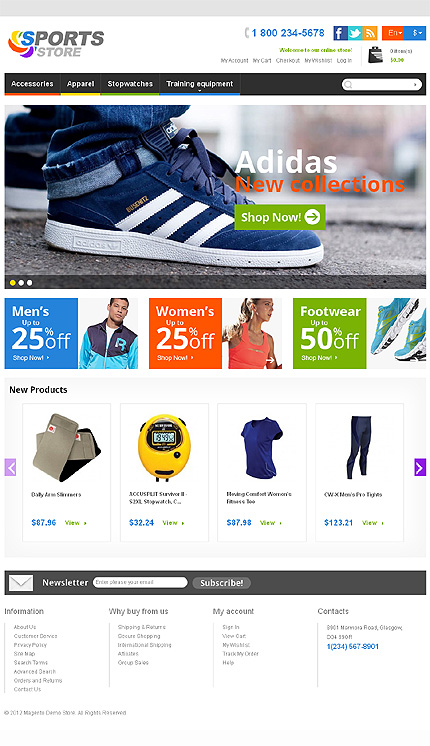This screenshot has width=430, height=746.
Task: Click the newsletter email field
Action: pos(140,582)
